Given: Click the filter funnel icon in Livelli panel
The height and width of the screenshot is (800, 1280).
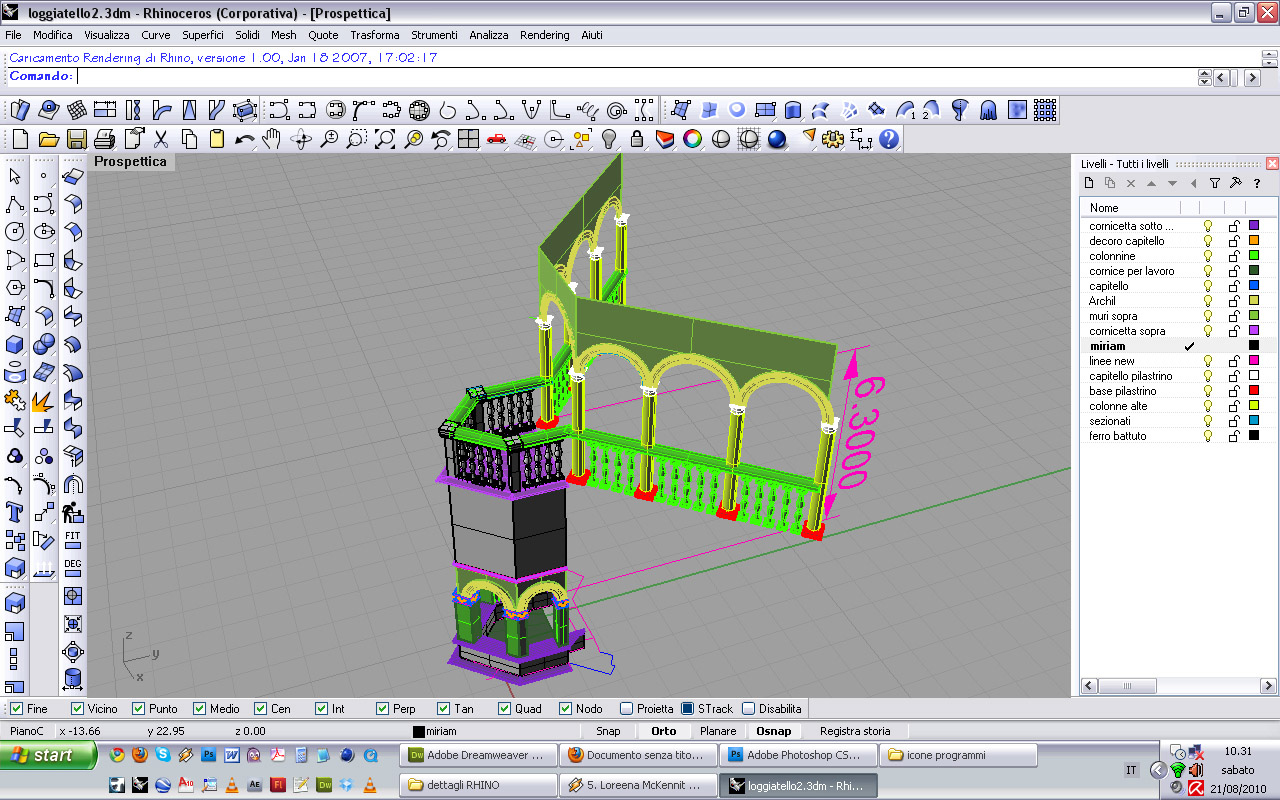Looking at the screenshot, I should coord(1215,183).
